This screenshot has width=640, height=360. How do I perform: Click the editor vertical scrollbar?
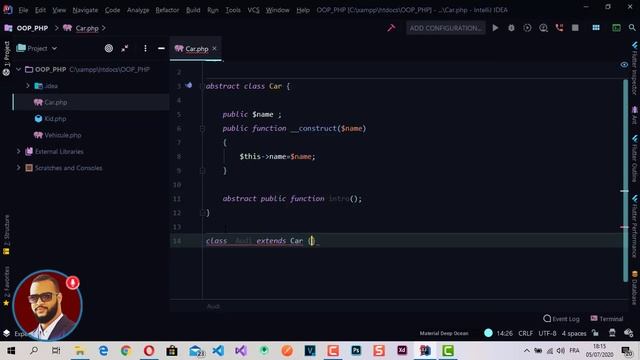(625, 180)
